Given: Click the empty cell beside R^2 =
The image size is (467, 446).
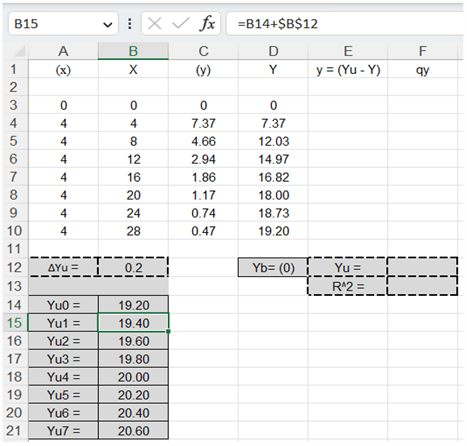Looking at the screenshot, I should (x=422, y=286).
